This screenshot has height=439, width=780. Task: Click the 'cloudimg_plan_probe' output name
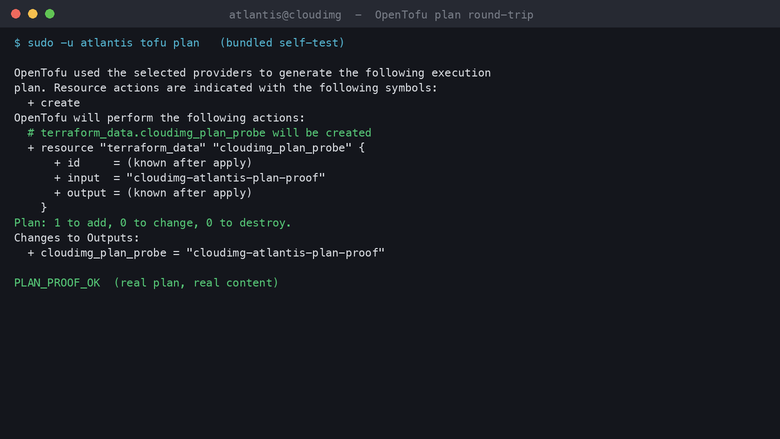(103, 253)
